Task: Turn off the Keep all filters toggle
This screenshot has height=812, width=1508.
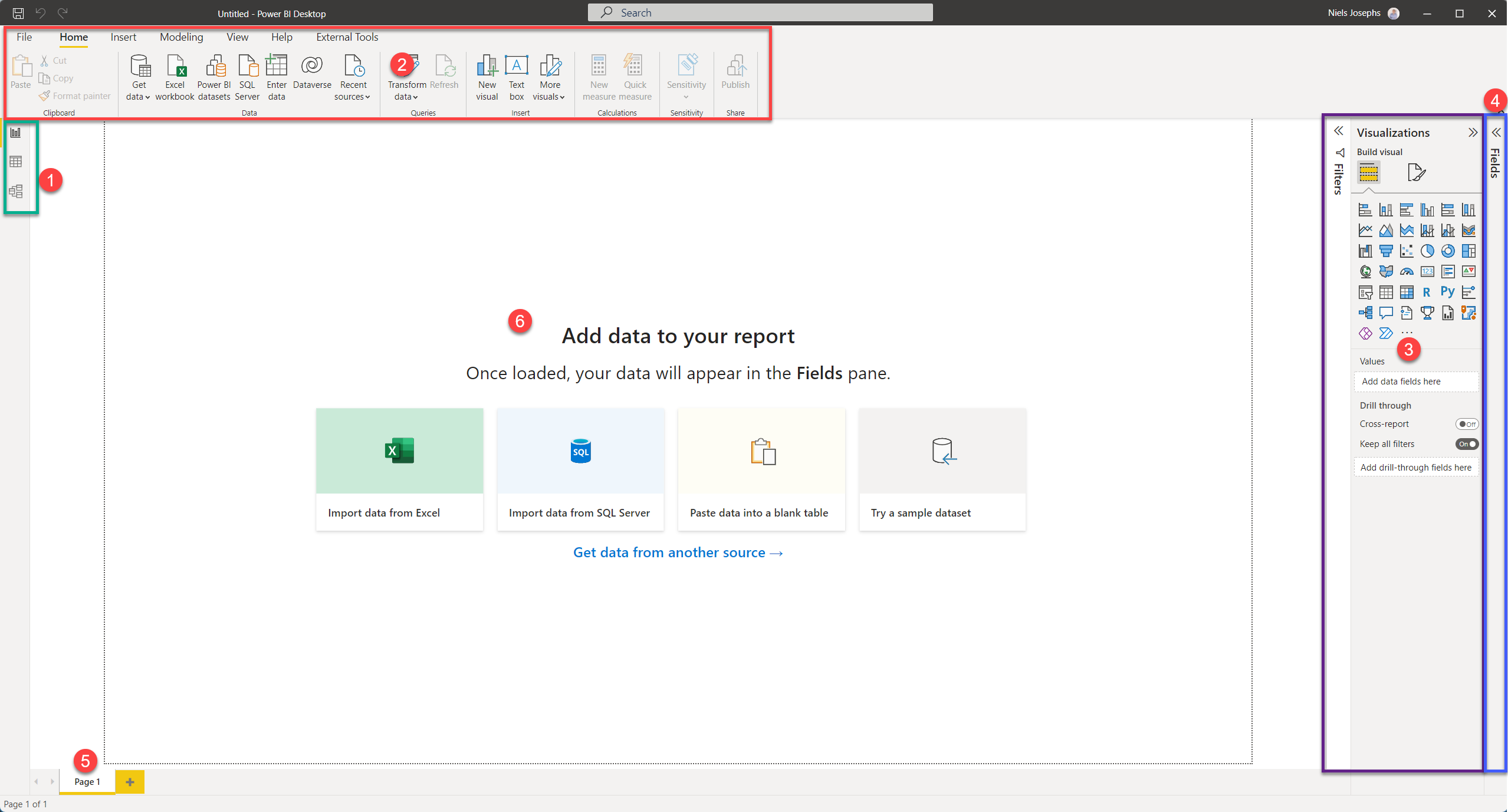Action: tap(1467, 444)
